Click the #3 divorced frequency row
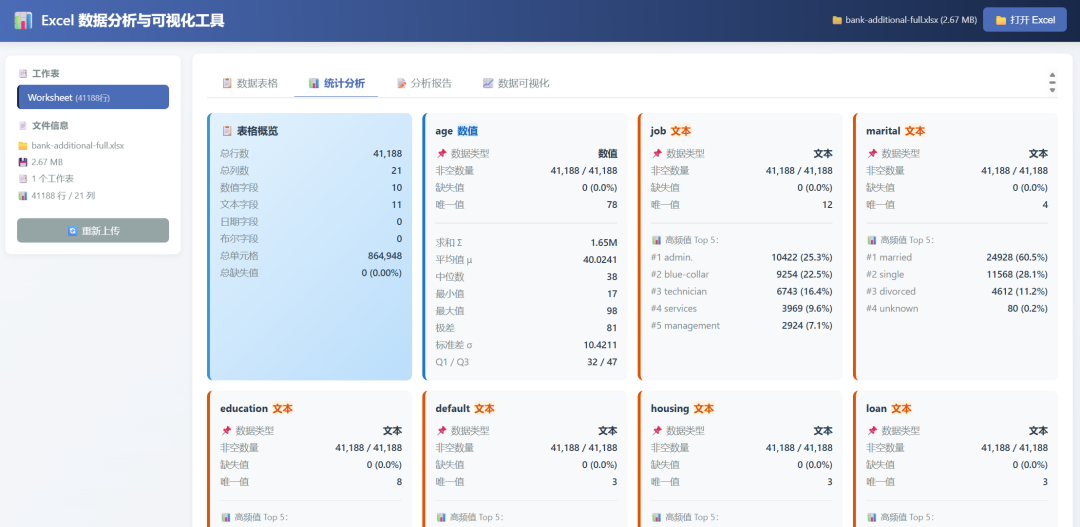 click(957, 291)
